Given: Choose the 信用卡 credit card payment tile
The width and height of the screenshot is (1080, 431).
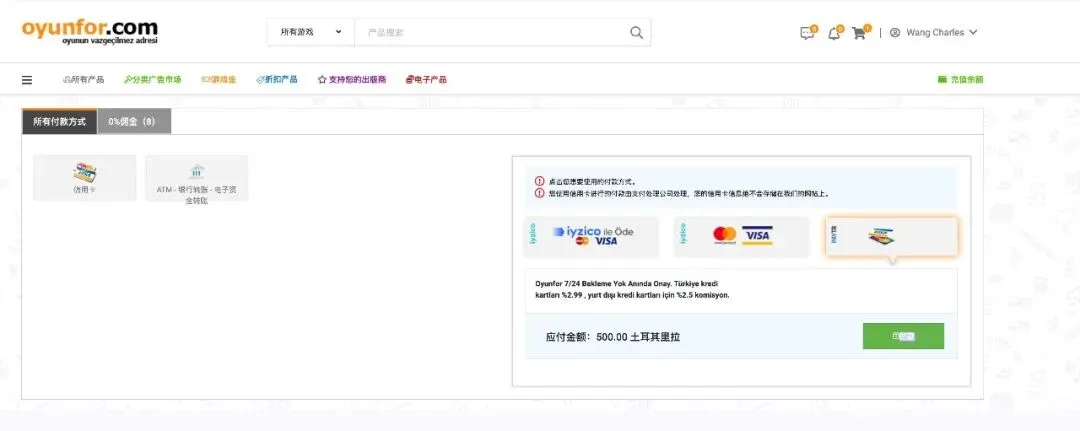Looking at the screenshot, I should [85, 178].
